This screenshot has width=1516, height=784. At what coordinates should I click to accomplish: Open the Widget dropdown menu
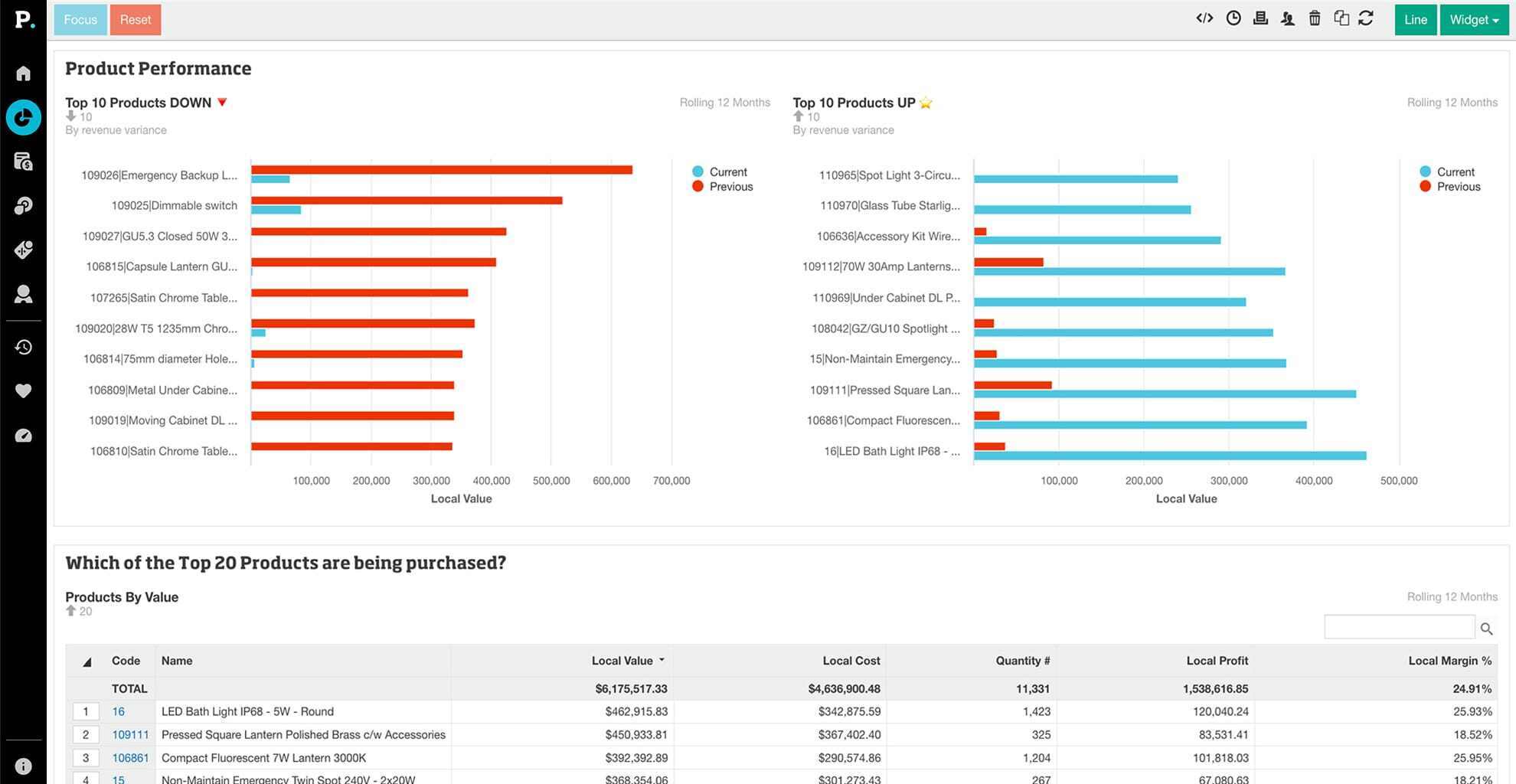(1474, 20)
